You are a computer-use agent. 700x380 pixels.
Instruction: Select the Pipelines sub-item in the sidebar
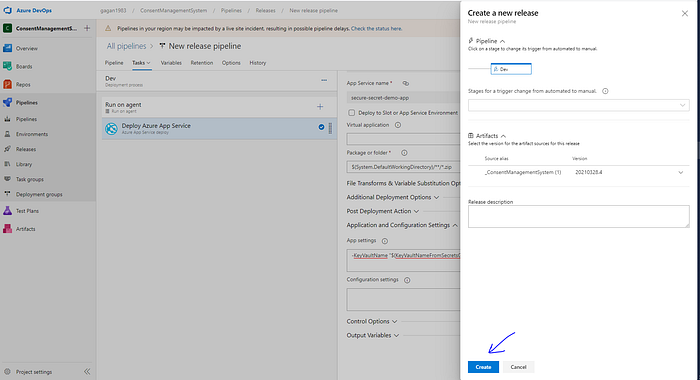[x=26, y=119]
